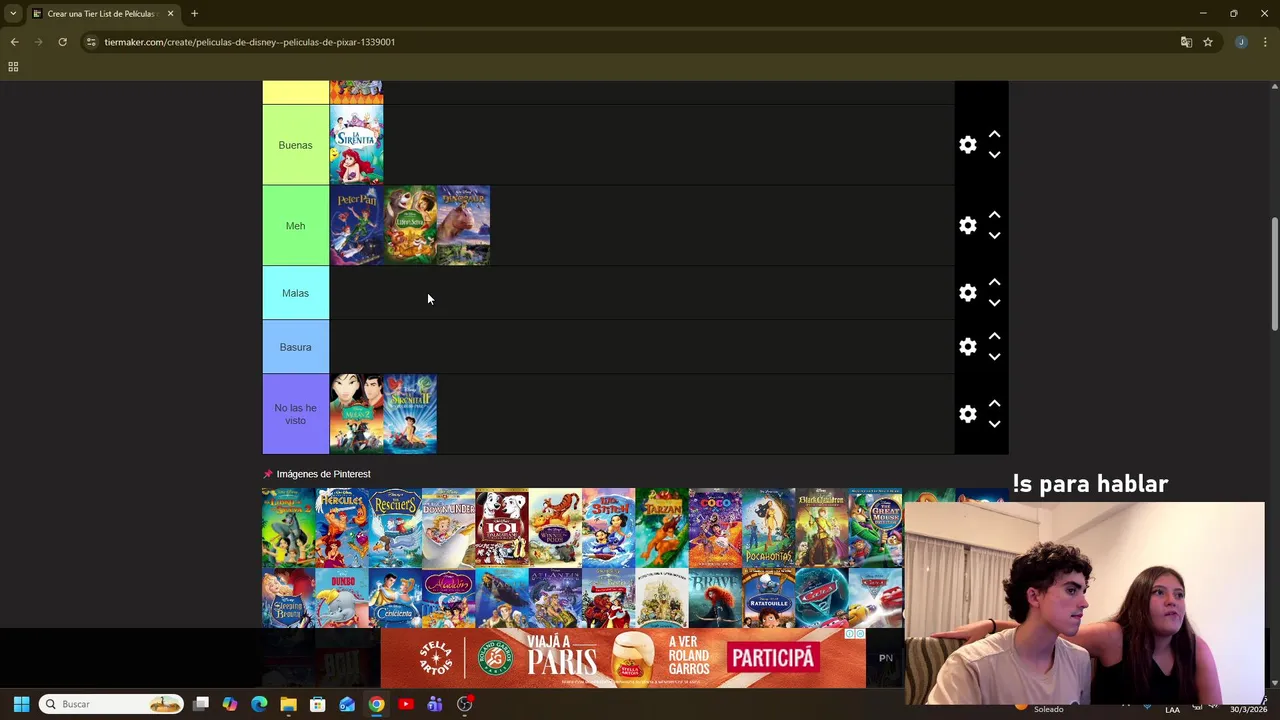This screenshot has width=1280, height=720.
Task: Move Basura tier down with arrow
Action: [994, 357]
